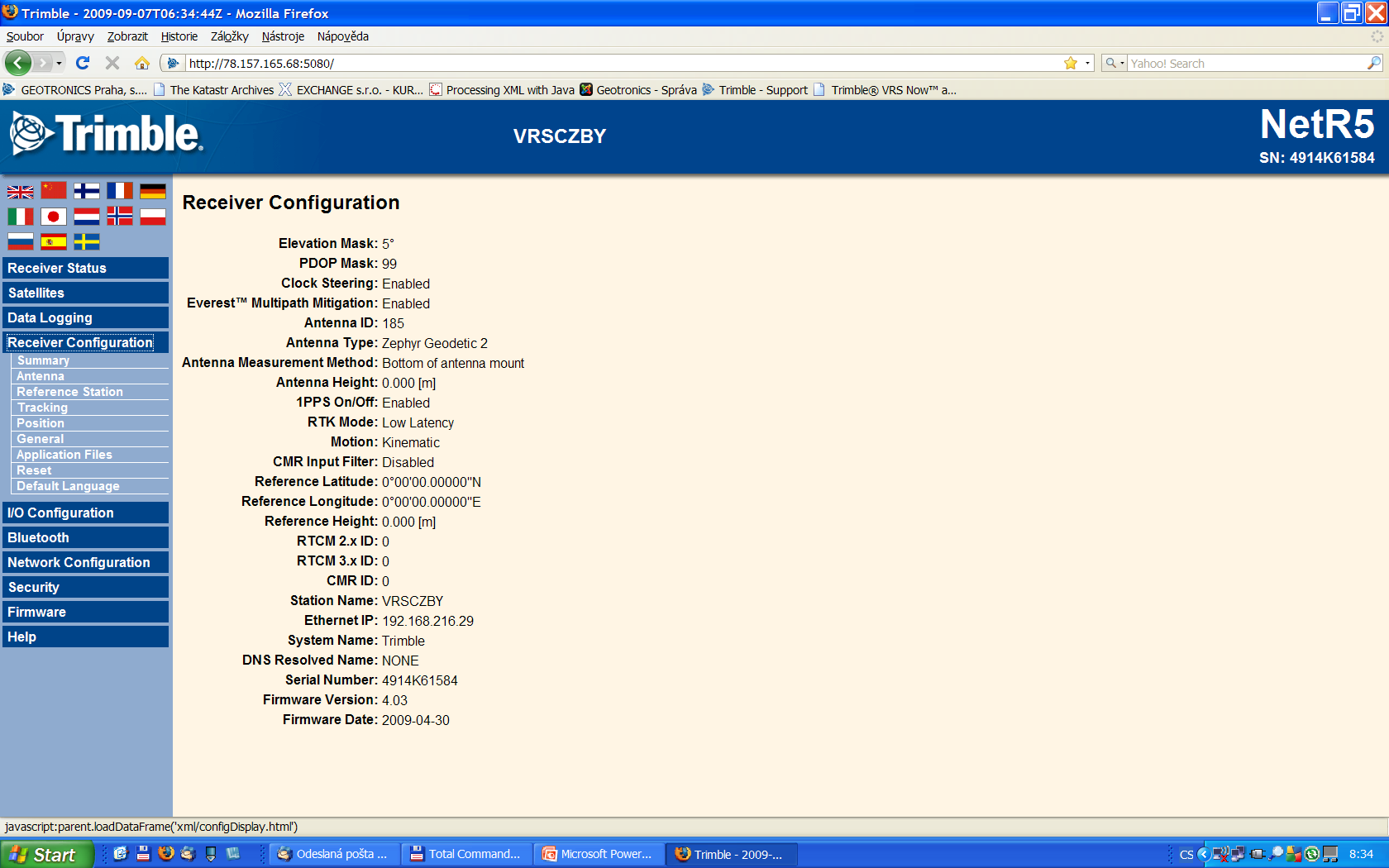The height and width of the screenshot is (868, 1389).
Task: Open the General submenu link
Action: [x=40, y=439]
